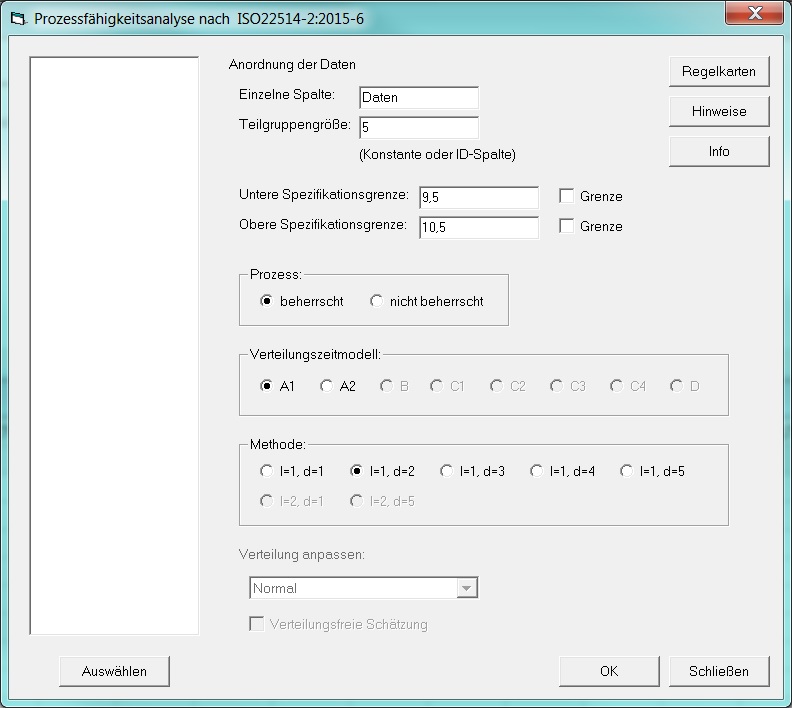792x708 pixels.
Task: Click the 'Anordnung der Daten' heading
Action: pyautogui.click(x=292, y=65)
